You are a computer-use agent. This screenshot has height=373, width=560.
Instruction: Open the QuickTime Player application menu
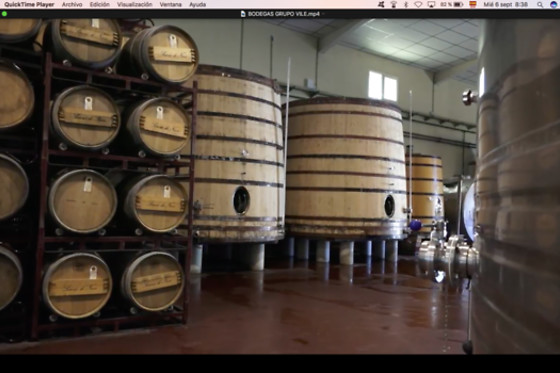[x=29, y=5]
